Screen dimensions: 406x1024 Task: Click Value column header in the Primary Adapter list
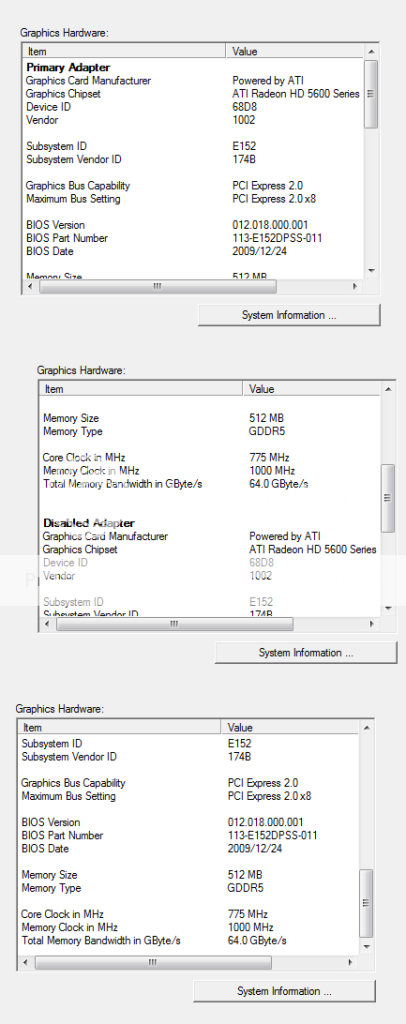click(x=295, y=51)
